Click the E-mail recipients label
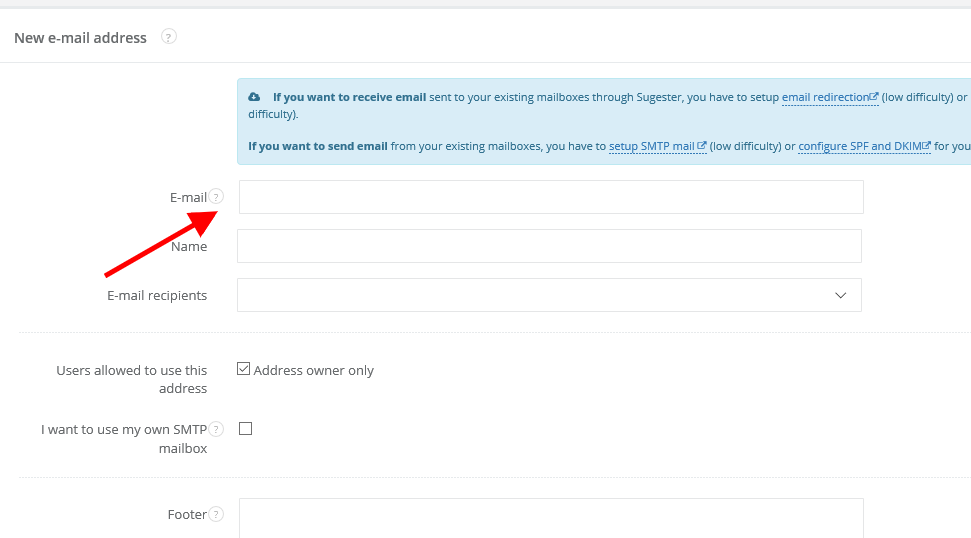The image size is (971, 538). pos(157,295)
